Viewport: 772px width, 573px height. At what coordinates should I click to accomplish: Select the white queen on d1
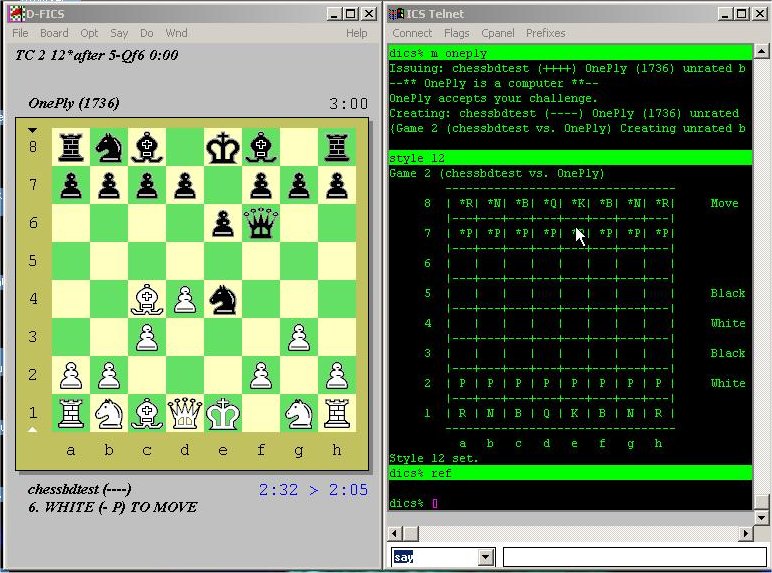pyautogui.click(x=185, y=414)
